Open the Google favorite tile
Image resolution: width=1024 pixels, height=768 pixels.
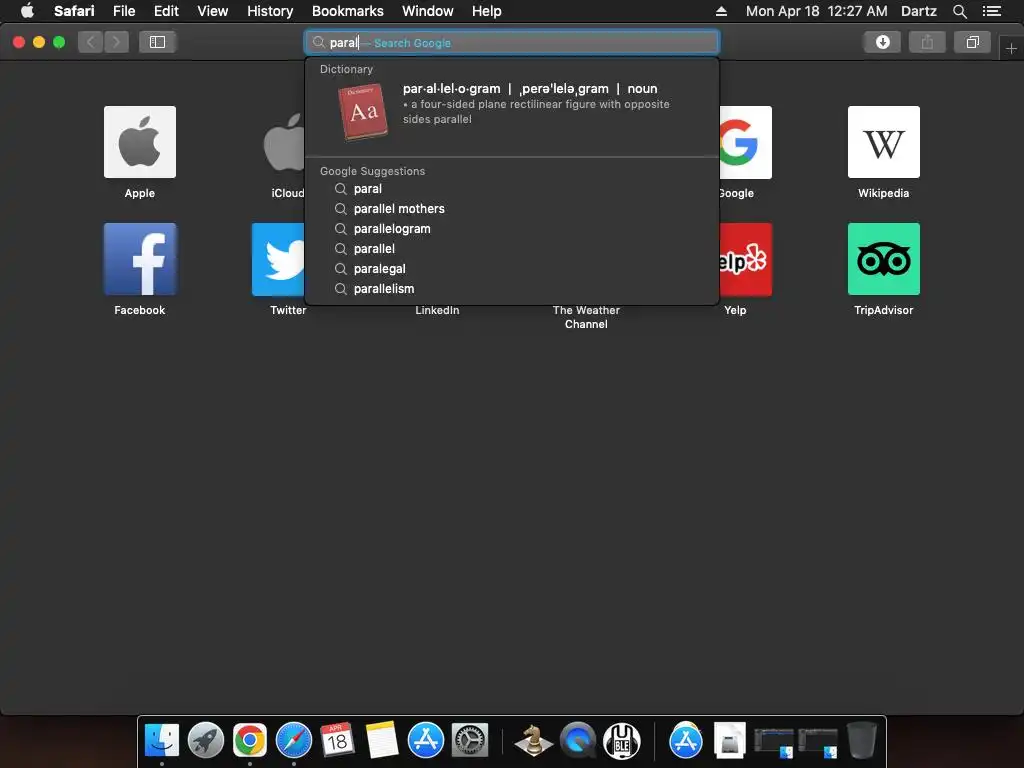pos(745,142)
